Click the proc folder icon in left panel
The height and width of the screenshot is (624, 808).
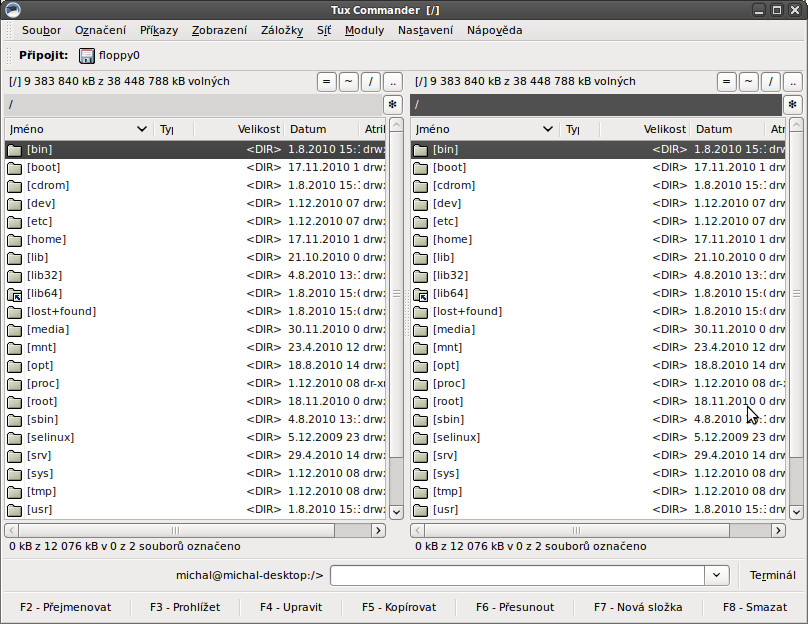pos(14,384)
